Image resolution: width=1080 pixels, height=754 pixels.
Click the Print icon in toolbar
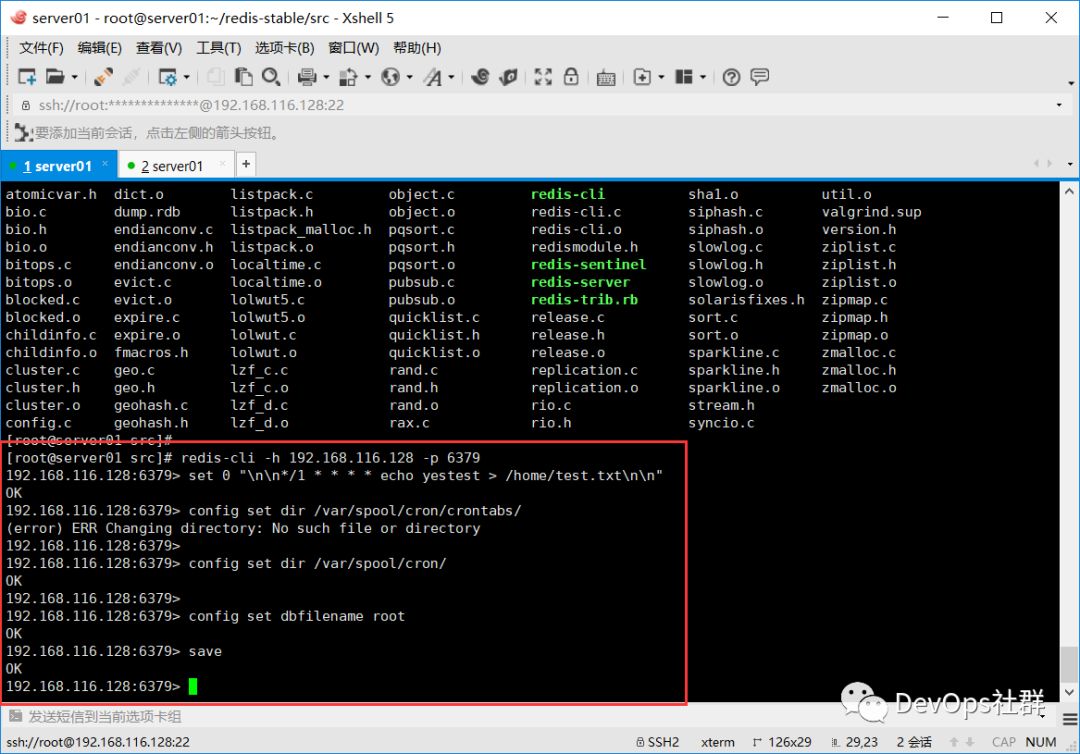307,76
